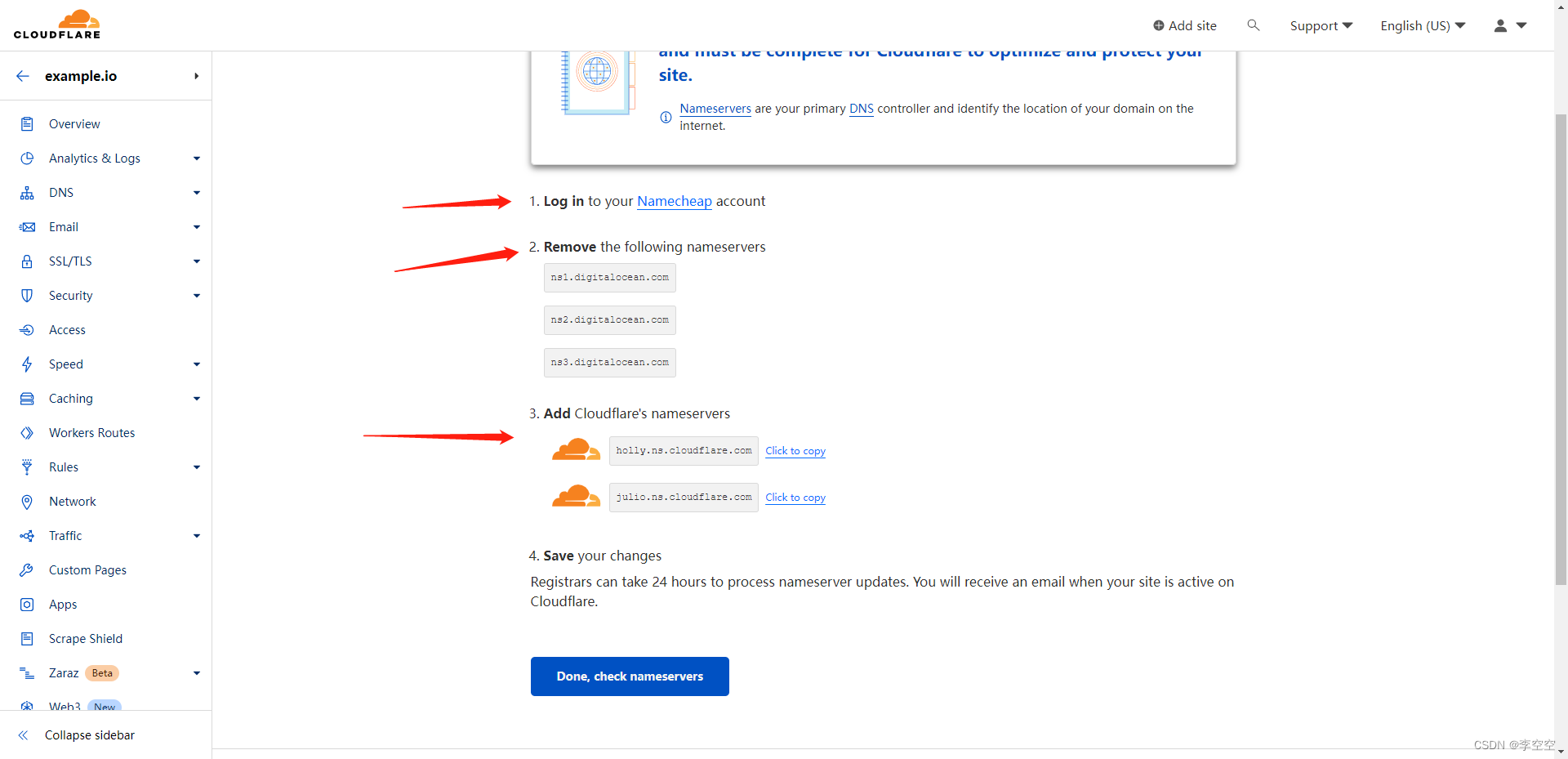Click the Analytics & Logs pie chart icon

pos(27,158)
